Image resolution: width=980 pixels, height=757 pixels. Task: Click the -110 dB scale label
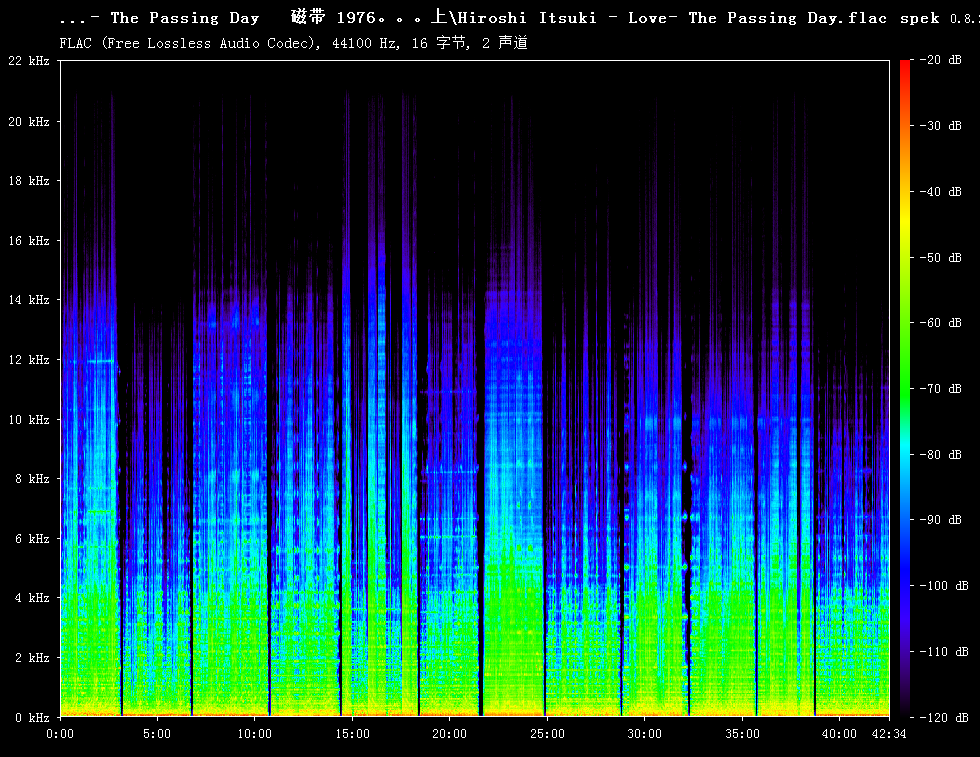(944, 651)
